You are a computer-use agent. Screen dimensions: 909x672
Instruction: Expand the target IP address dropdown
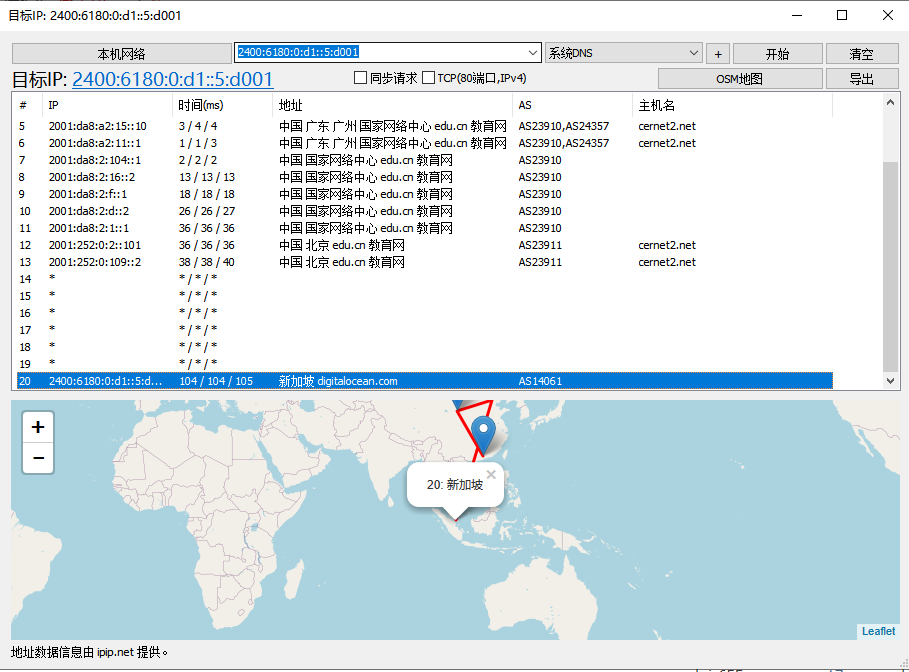pyautogui.click(x=532, y=53)
